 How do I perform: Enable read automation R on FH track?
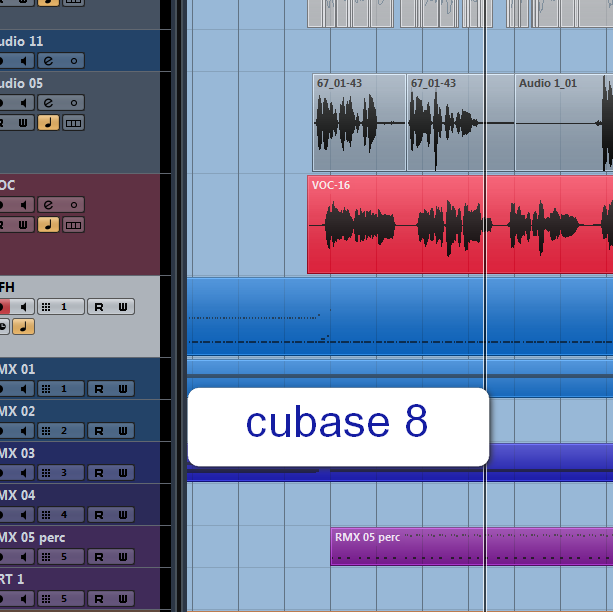[x=99, y=307]
